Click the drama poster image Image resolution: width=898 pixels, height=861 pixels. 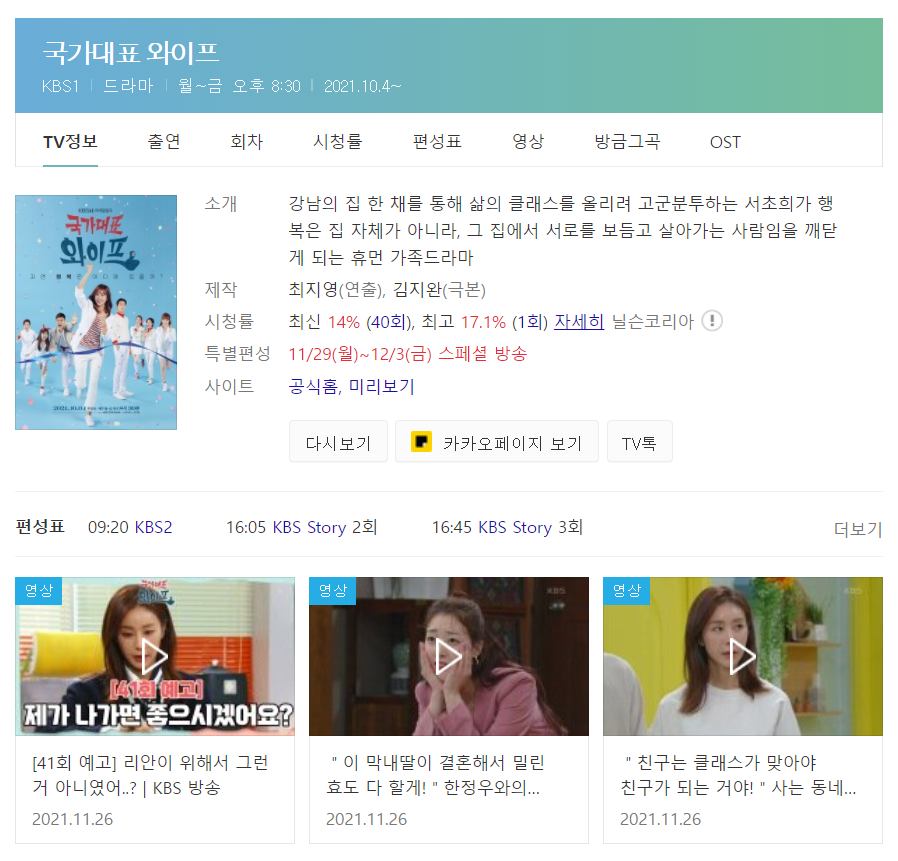click(96, 312)
